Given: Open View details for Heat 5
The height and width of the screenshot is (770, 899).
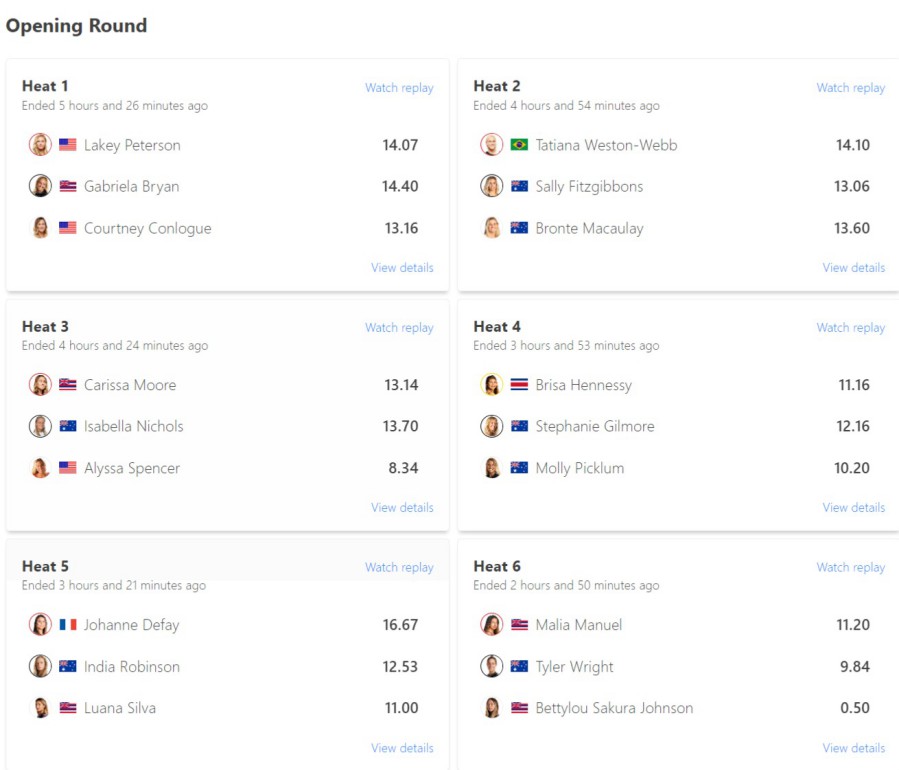Looking at the screenshot, I should (402, 748).
